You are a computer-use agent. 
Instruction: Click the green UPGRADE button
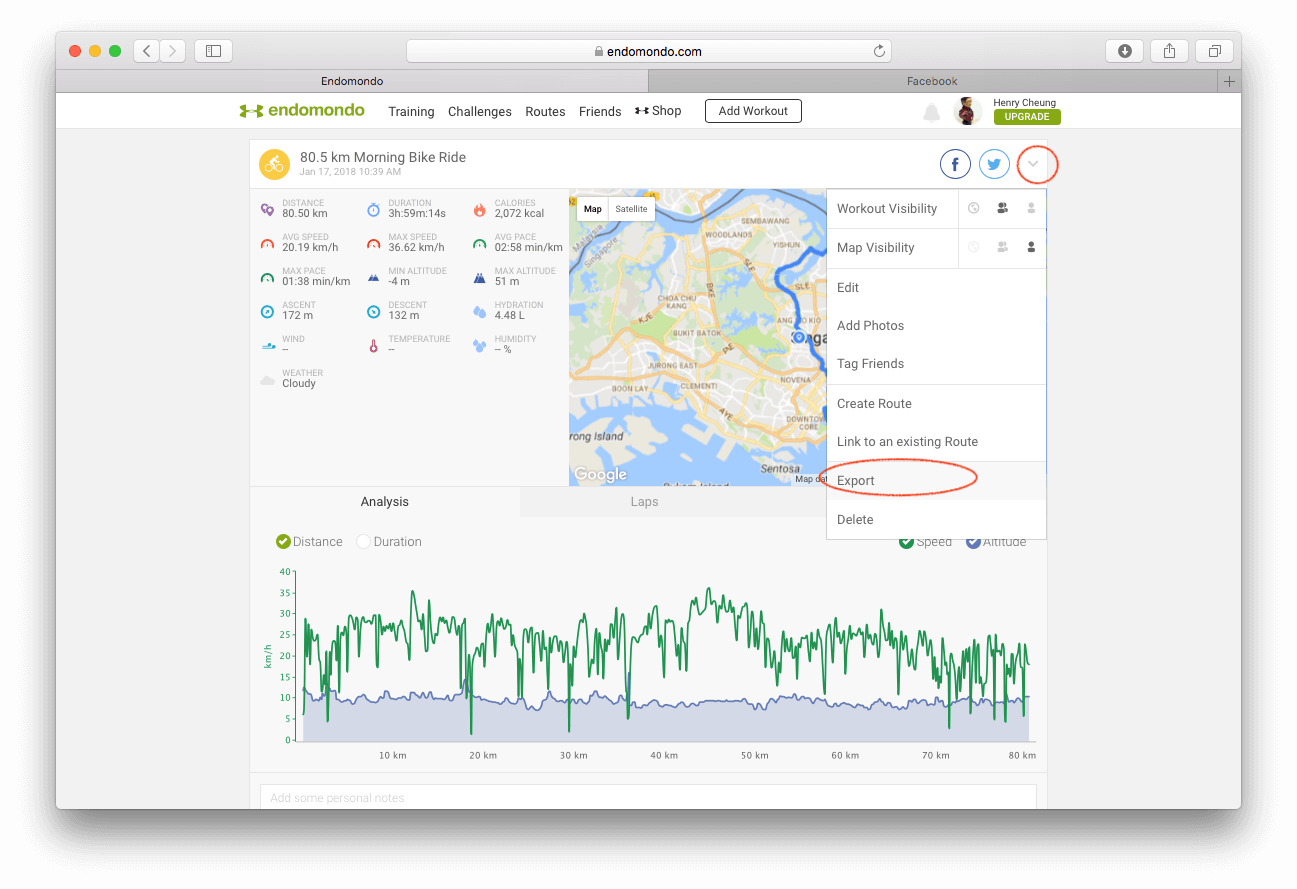[x=1027, y=117]
